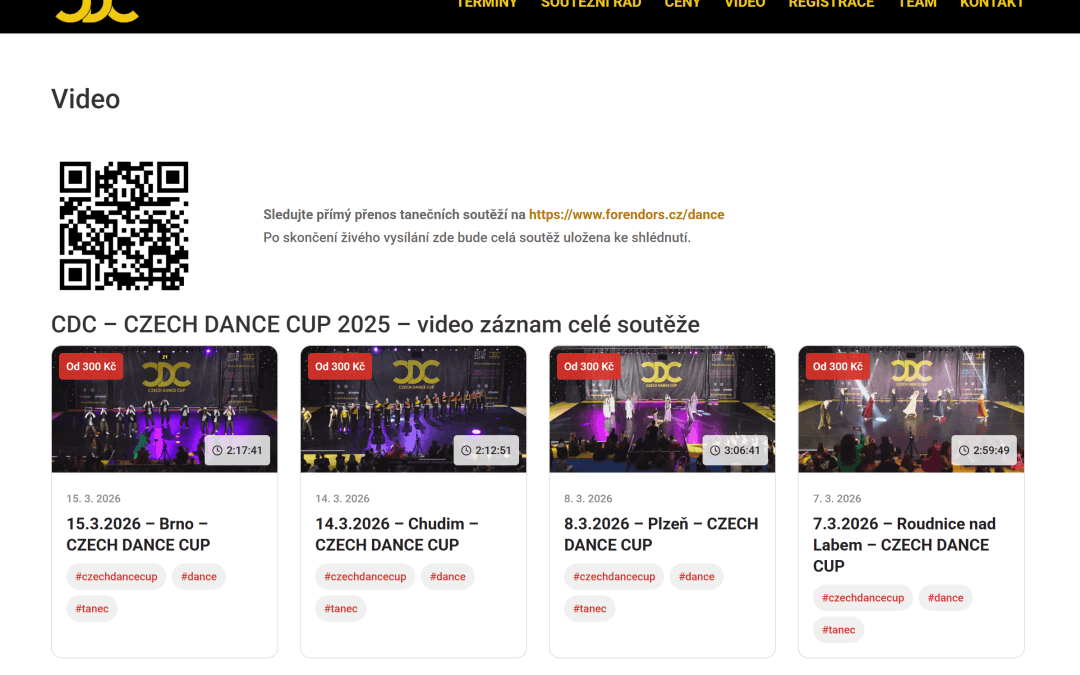Click the Od 300 Kč badge on the Plzeň video

click(x=588, y=366)
